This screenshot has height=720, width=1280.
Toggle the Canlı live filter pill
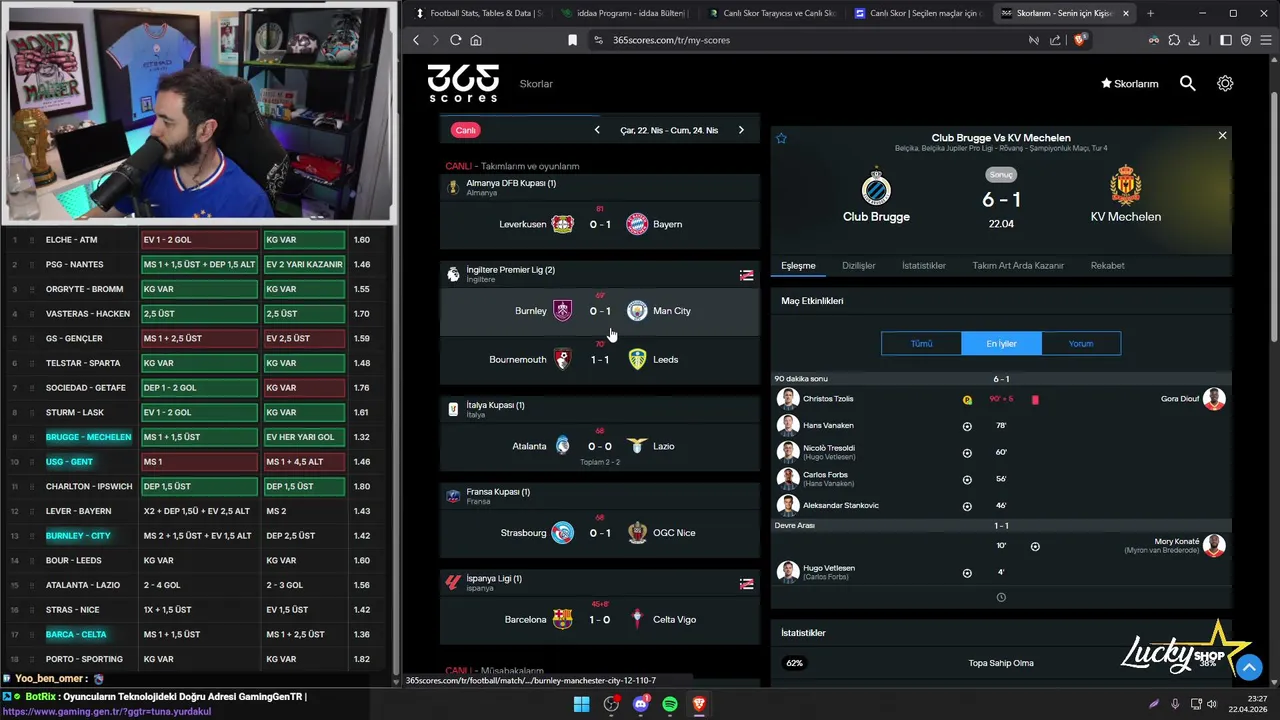[466, 130]
